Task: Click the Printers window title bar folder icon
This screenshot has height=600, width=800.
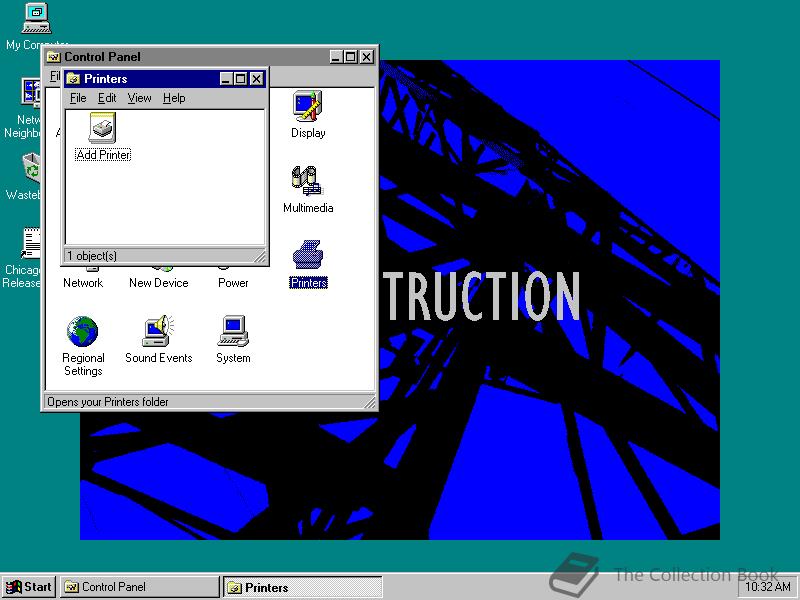Action: (73, 79)
